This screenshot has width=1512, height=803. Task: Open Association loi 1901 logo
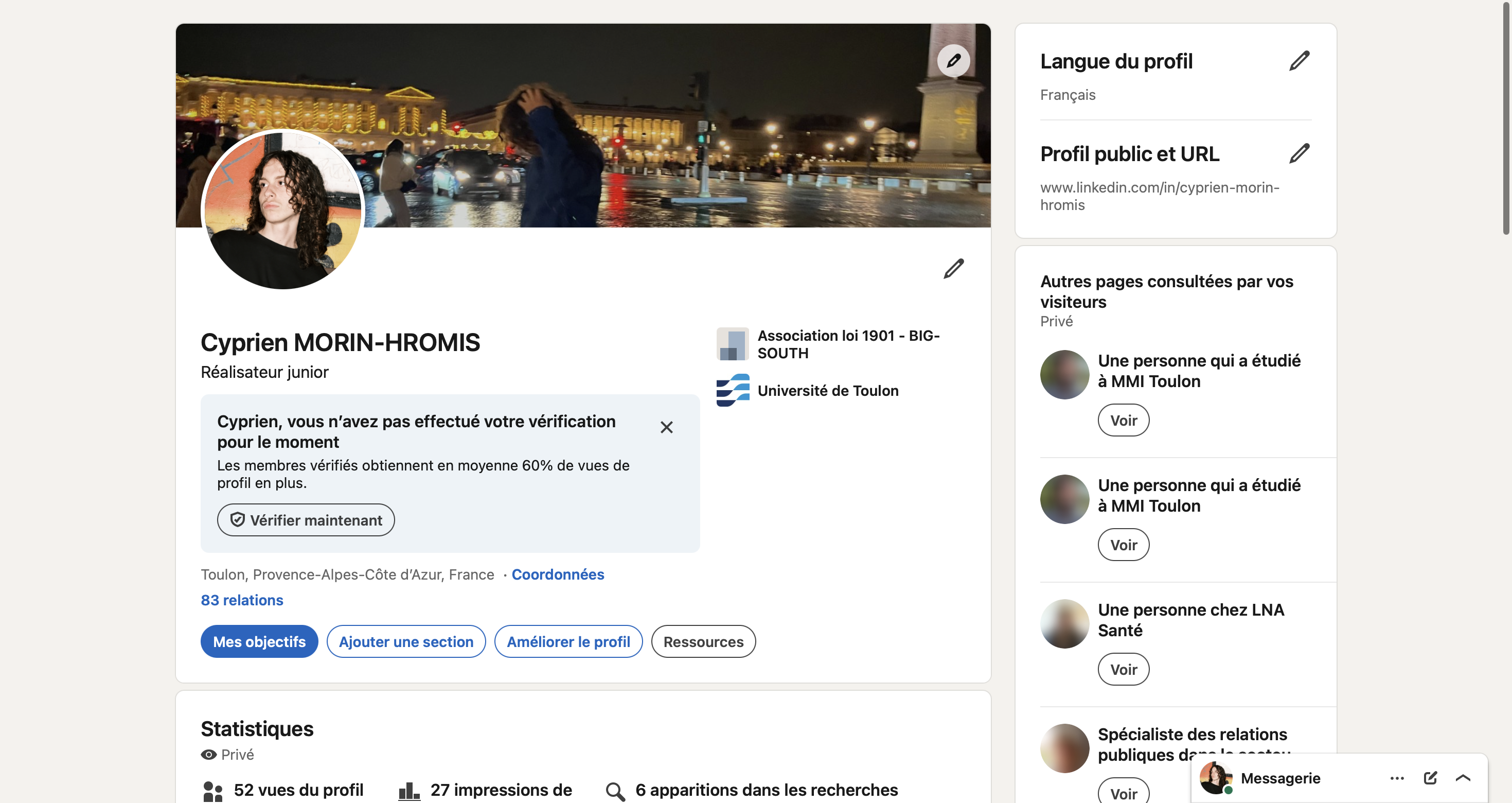click(733, 344)
